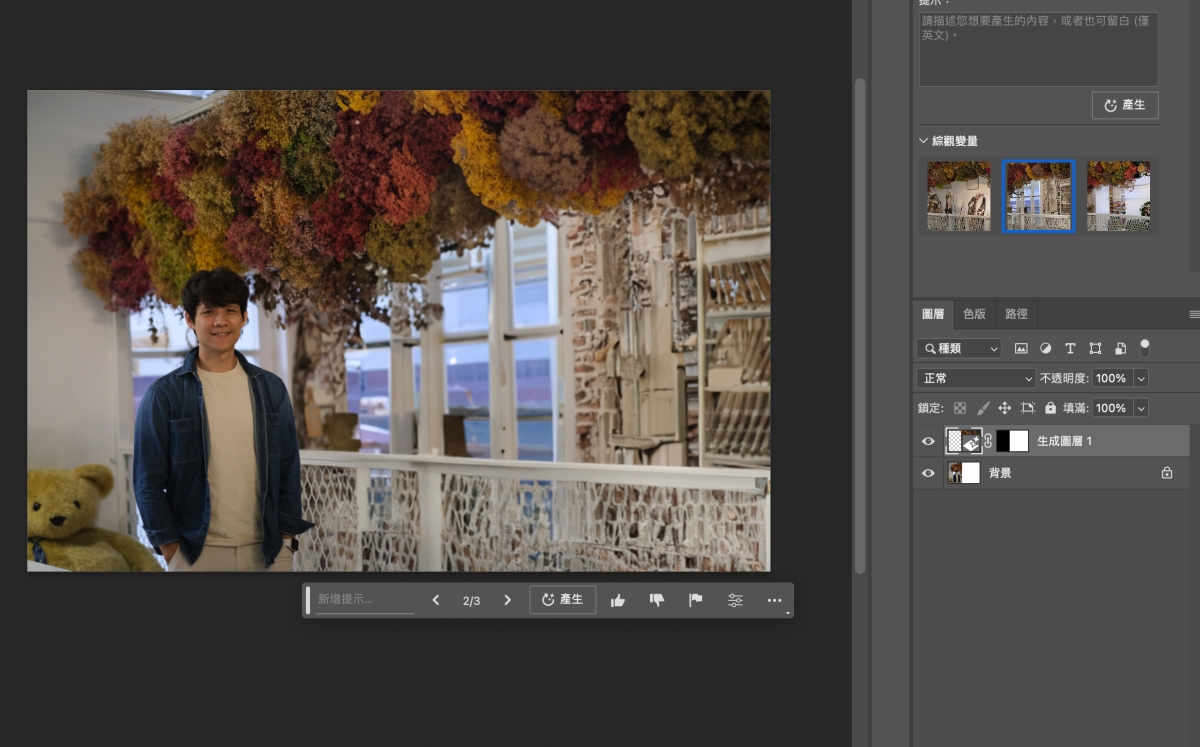Switch to the 色版 channels tab

tap(974, 314)
